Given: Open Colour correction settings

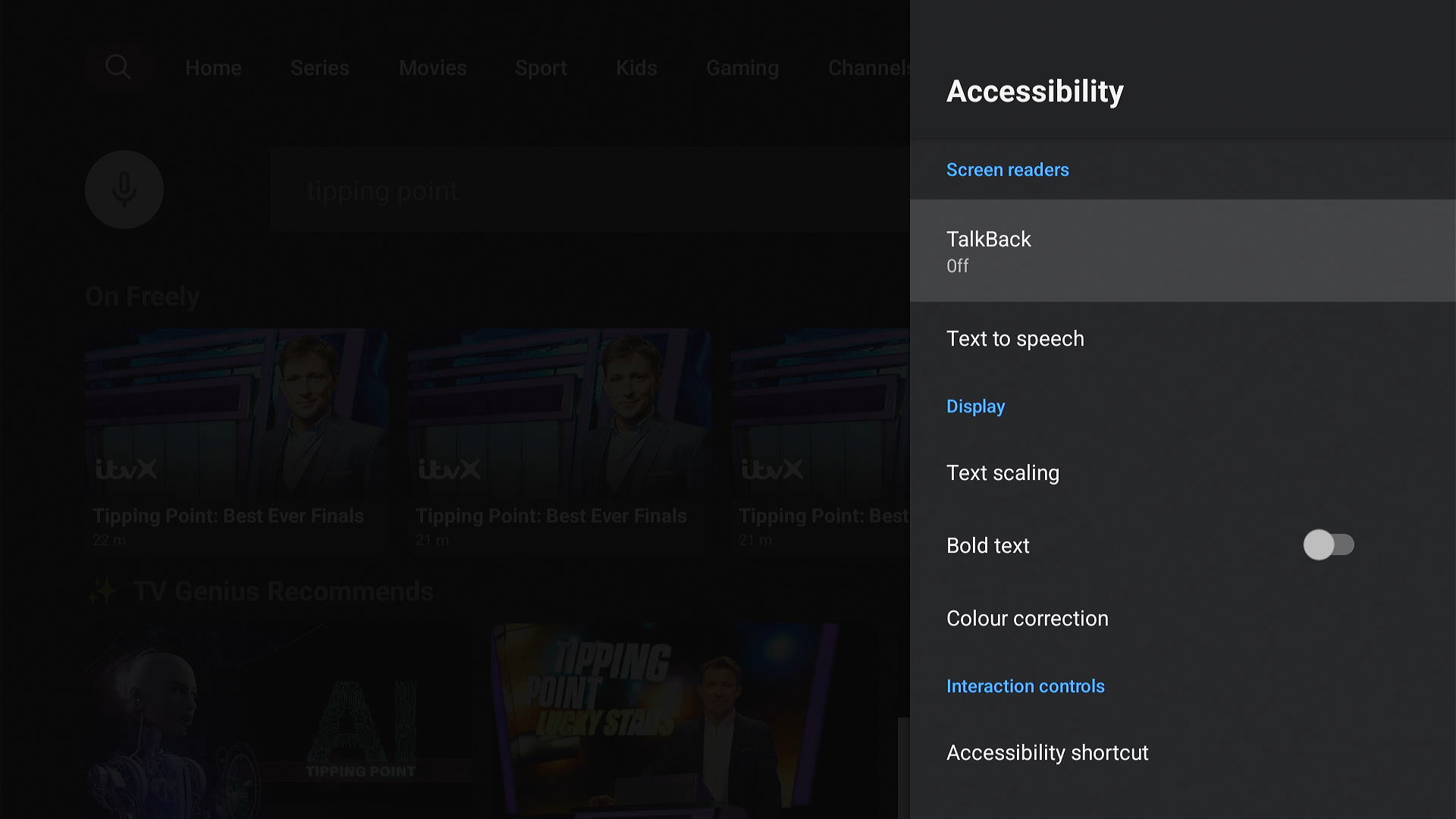Looking at the screenshot, I should 1183,619.
